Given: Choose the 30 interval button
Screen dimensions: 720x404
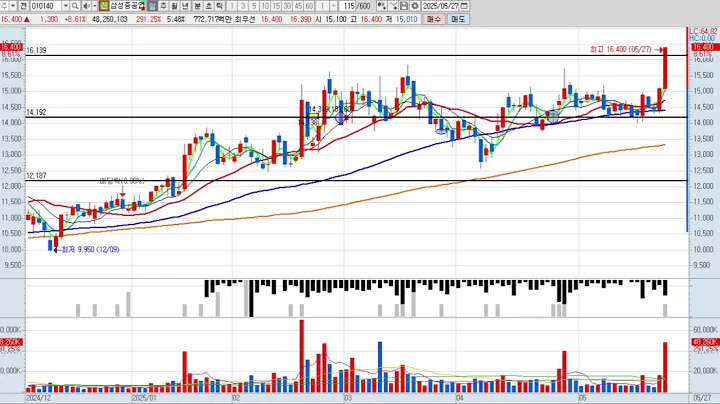Looking at the screenshot, I should pos(287,6).
